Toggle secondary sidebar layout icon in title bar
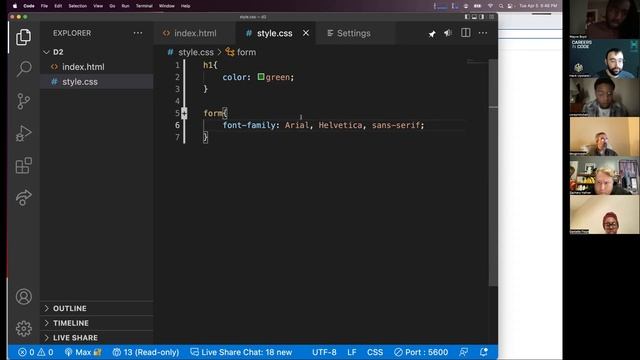 click(x=482, y=17)
